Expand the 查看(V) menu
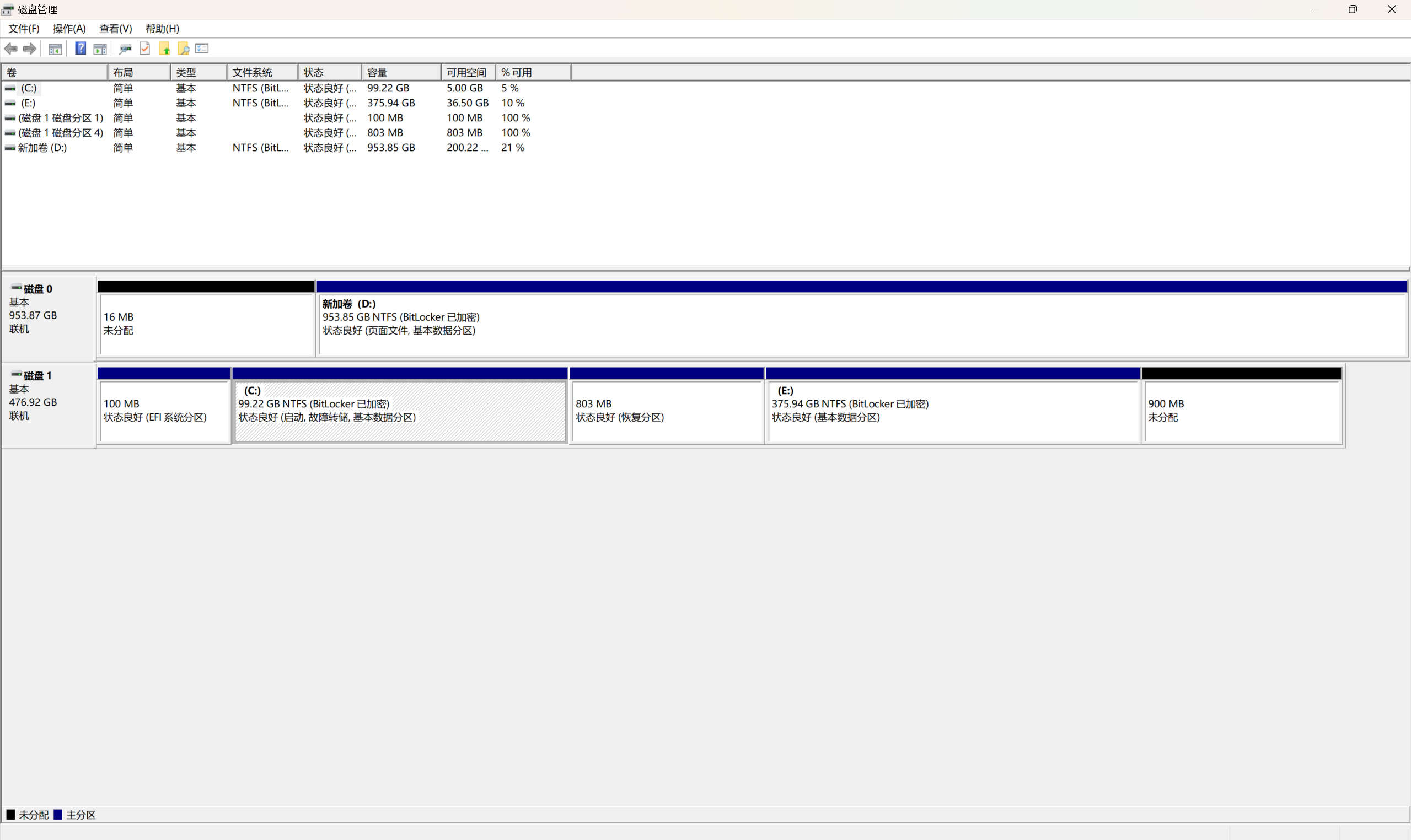The height and width of the screenshot is (840, 1411). click(115, 28)
